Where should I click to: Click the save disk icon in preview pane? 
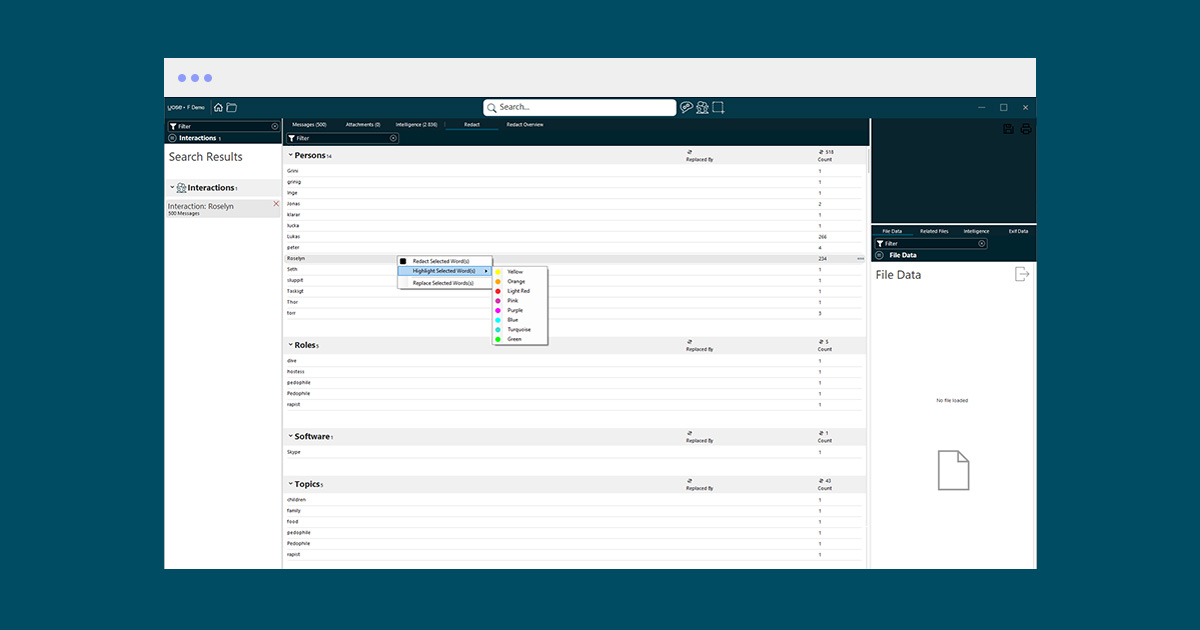(x=1008, y=129)
